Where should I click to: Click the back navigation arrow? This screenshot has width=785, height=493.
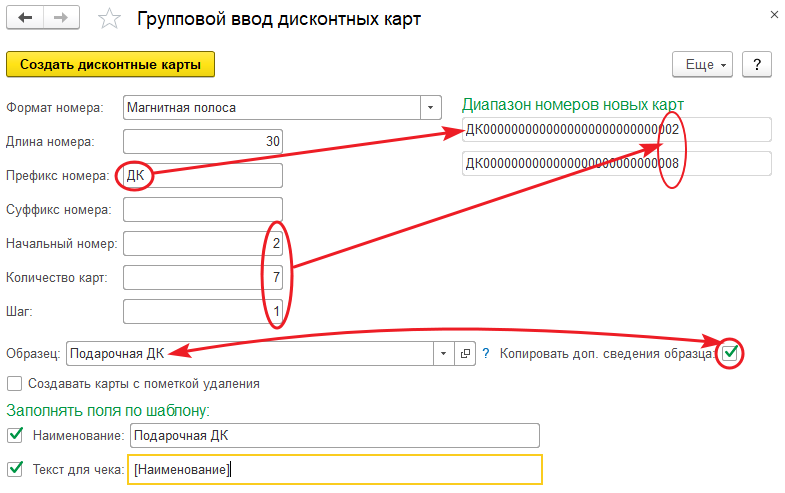27,18
